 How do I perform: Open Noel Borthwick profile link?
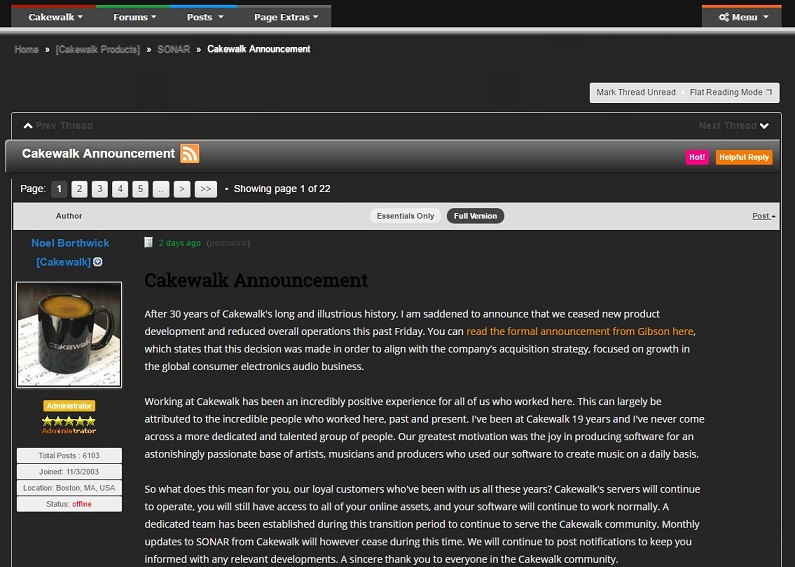click(70, 243)
